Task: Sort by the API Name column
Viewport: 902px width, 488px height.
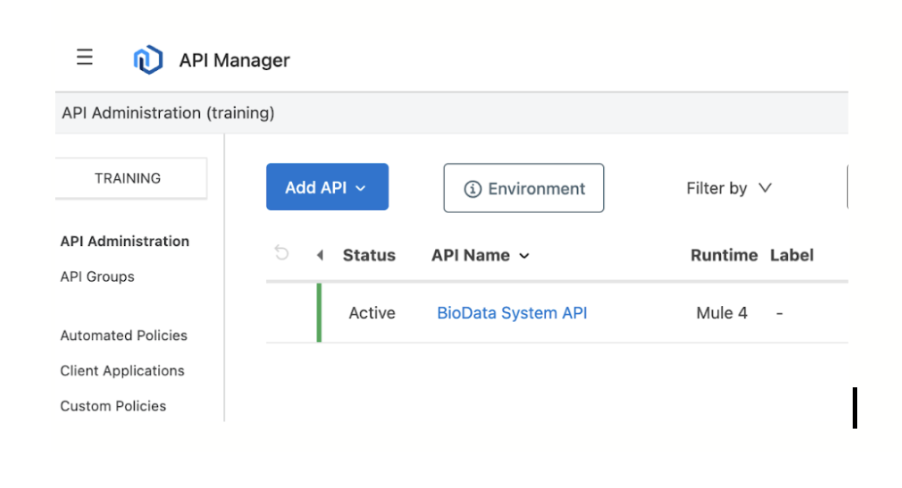Action: [480, 256]
